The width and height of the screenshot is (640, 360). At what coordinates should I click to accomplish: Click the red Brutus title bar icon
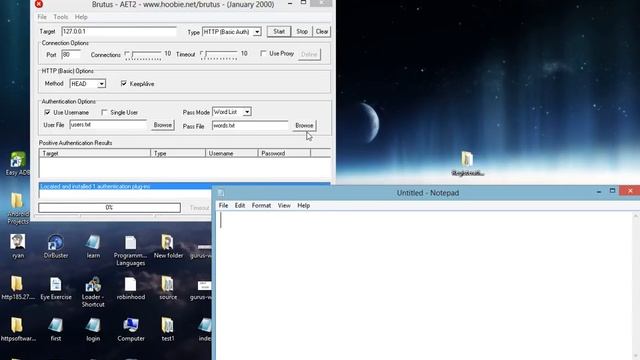(39, 4)
